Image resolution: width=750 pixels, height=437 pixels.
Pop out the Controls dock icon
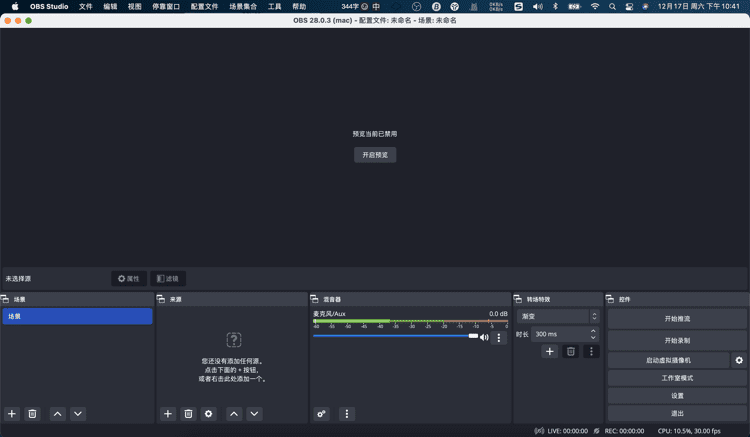point(610,299)
